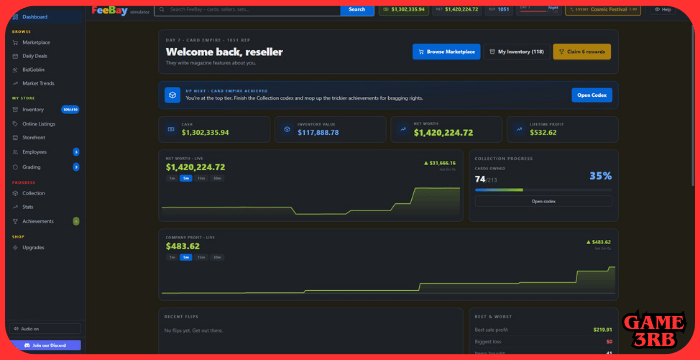This screenshot has width=700, height=360.
Task: Click the BidGoblin icon in sidebar
Action: coord(15,70)
